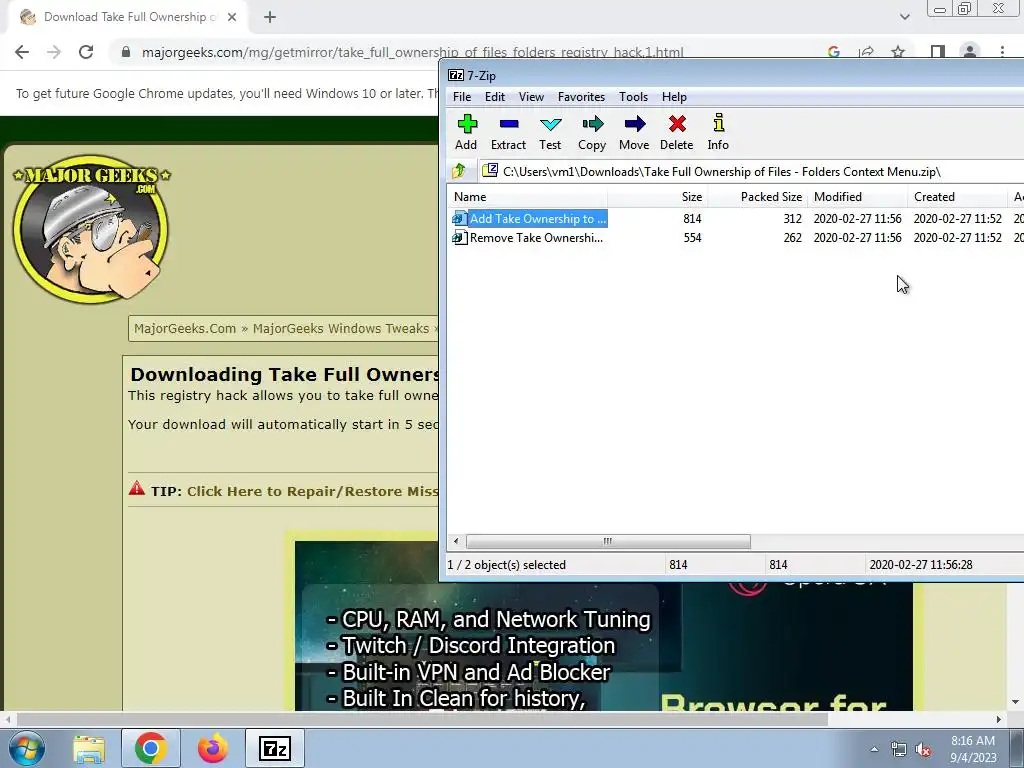Click the network tray icon
This screenshot has width=1024, height=768.
[899, 750]
